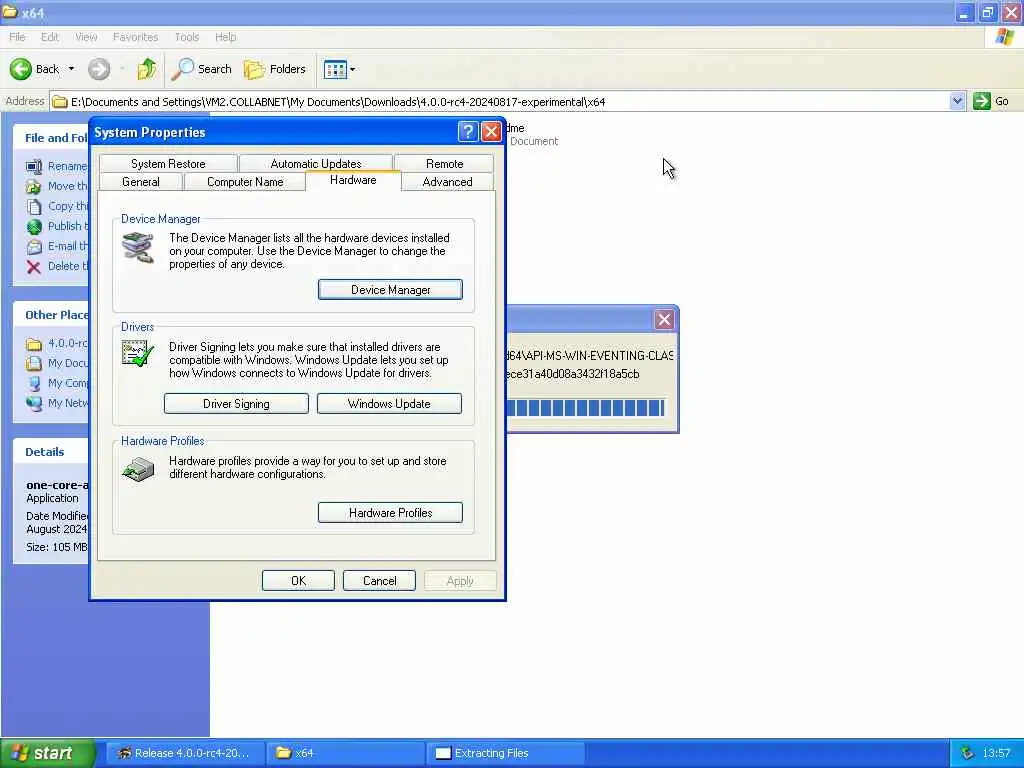Image resolution: width=1024 pixels, height=768 pixels.
Task: Click the Hardware Profiles button
Action: point(391,513)
